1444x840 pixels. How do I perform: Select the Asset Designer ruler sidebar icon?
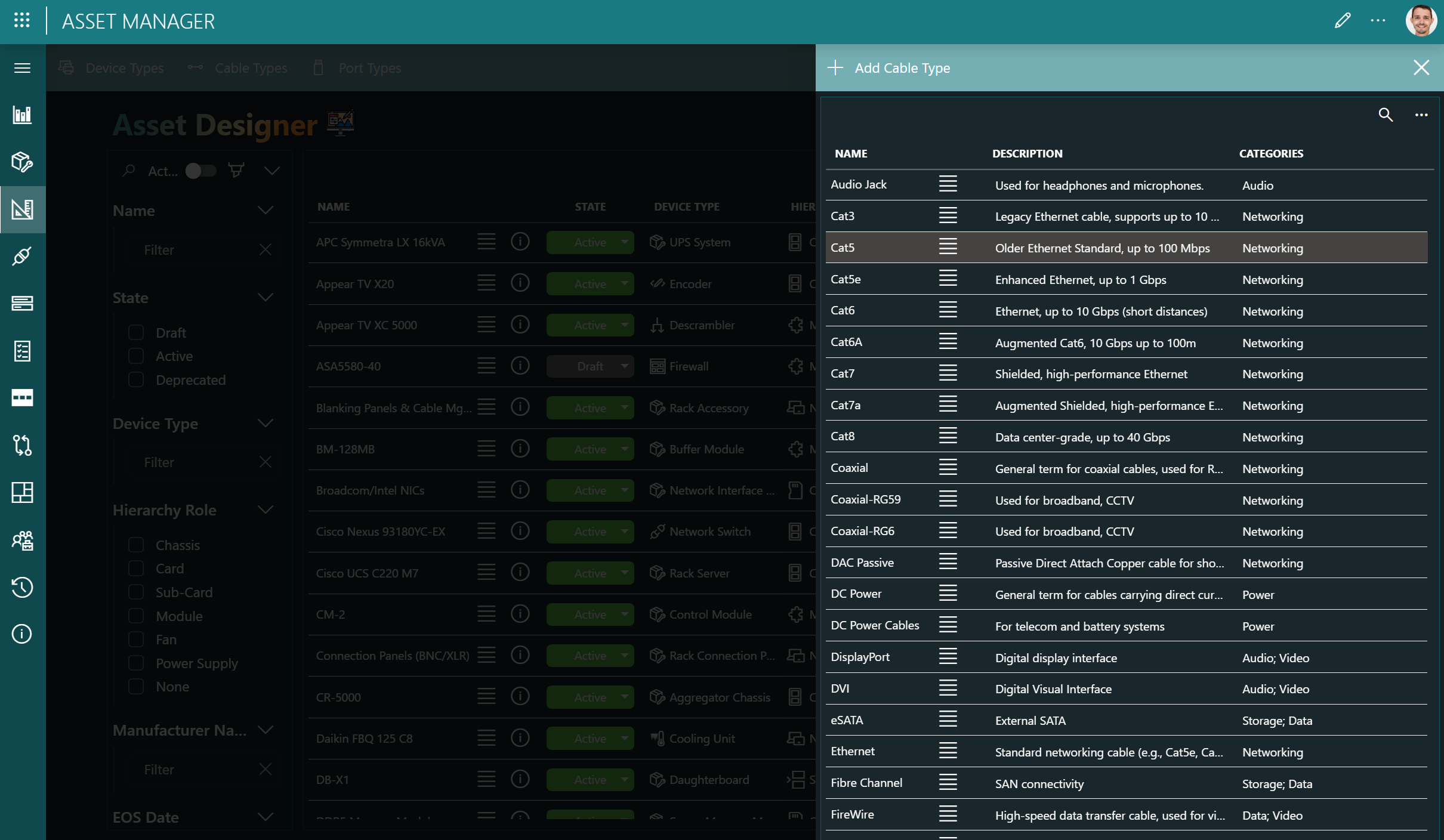pos(22,209)
